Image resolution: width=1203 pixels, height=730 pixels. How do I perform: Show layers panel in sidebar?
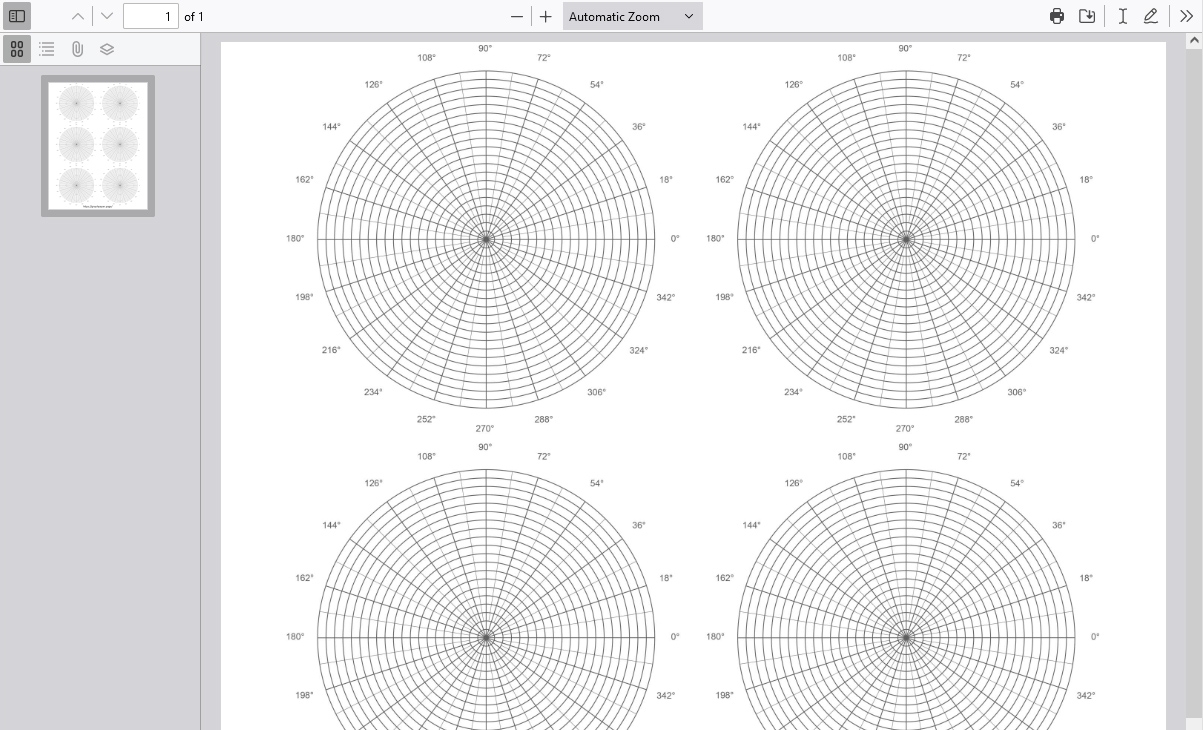click(107, 48)
